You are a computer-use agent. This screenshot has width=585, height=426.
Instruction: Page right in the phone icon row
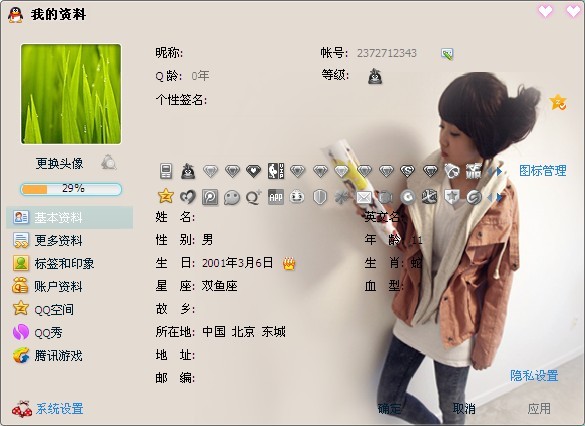[x=499, y=172]
